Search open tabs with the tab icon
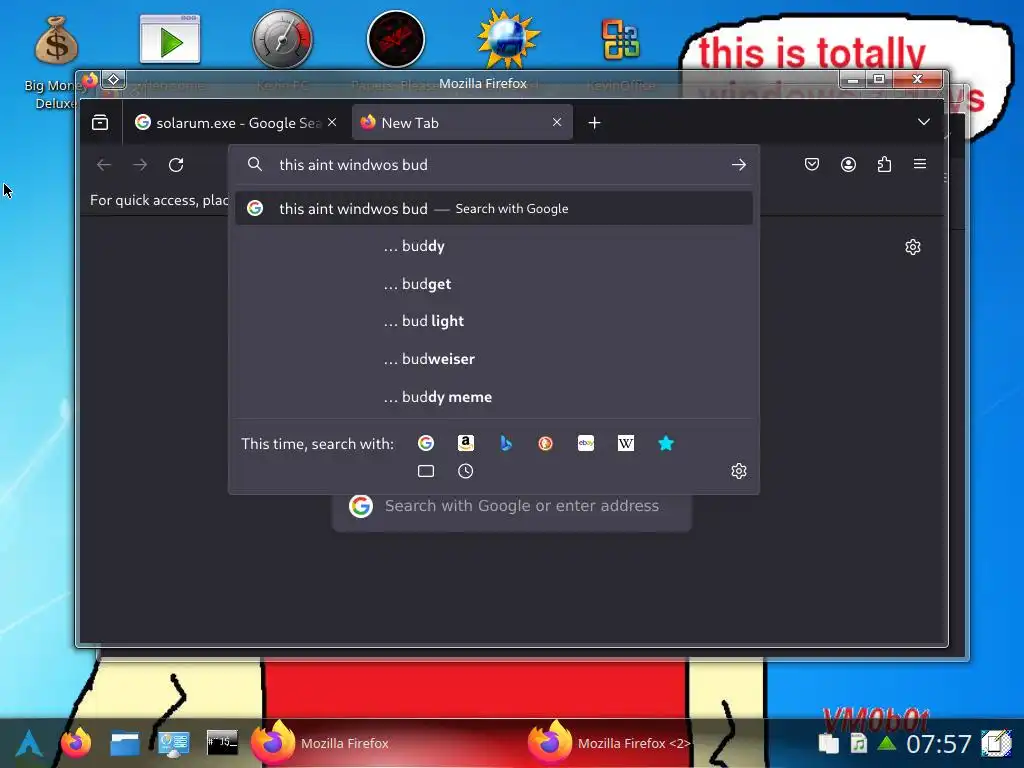This screenshot has height=768, width=1024. pos(426,471)
